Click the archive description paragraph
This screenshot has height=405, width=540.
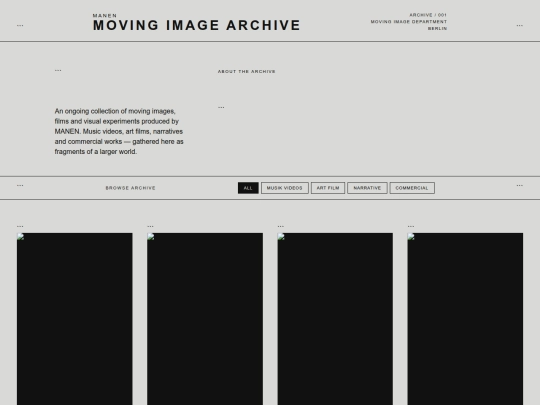click(x=119, y=131)
